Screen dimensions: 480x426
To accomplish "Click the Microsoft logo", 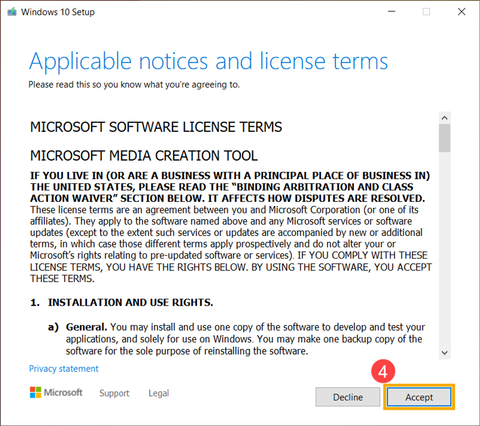I will pos(56,392).
